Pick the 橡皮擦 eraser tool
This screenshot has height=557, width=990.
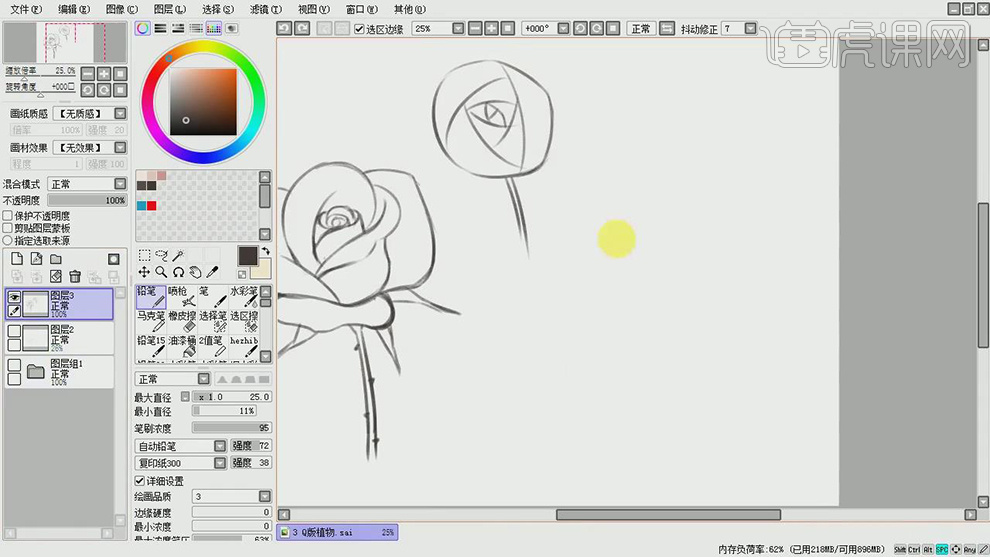181,321
